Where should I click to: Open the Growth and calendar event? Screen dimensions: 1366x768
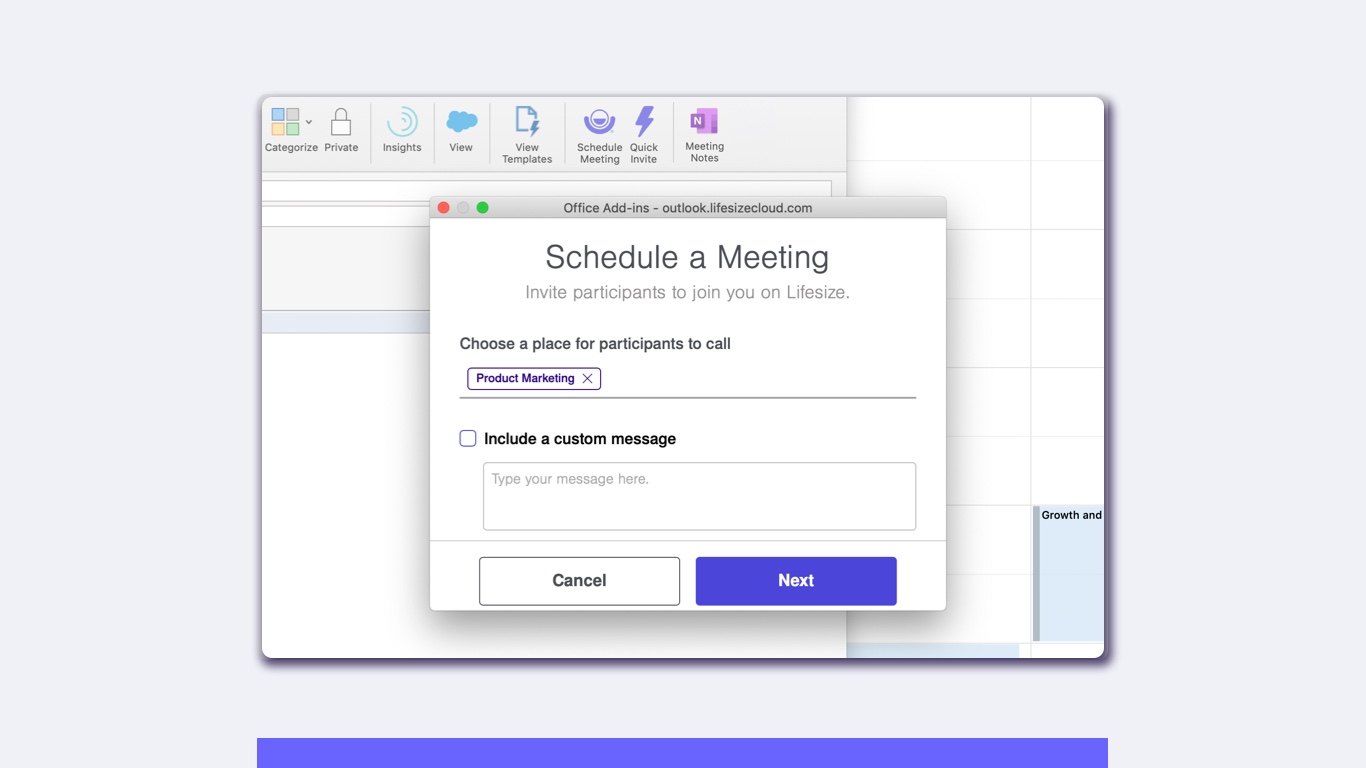click(1069, 573)
